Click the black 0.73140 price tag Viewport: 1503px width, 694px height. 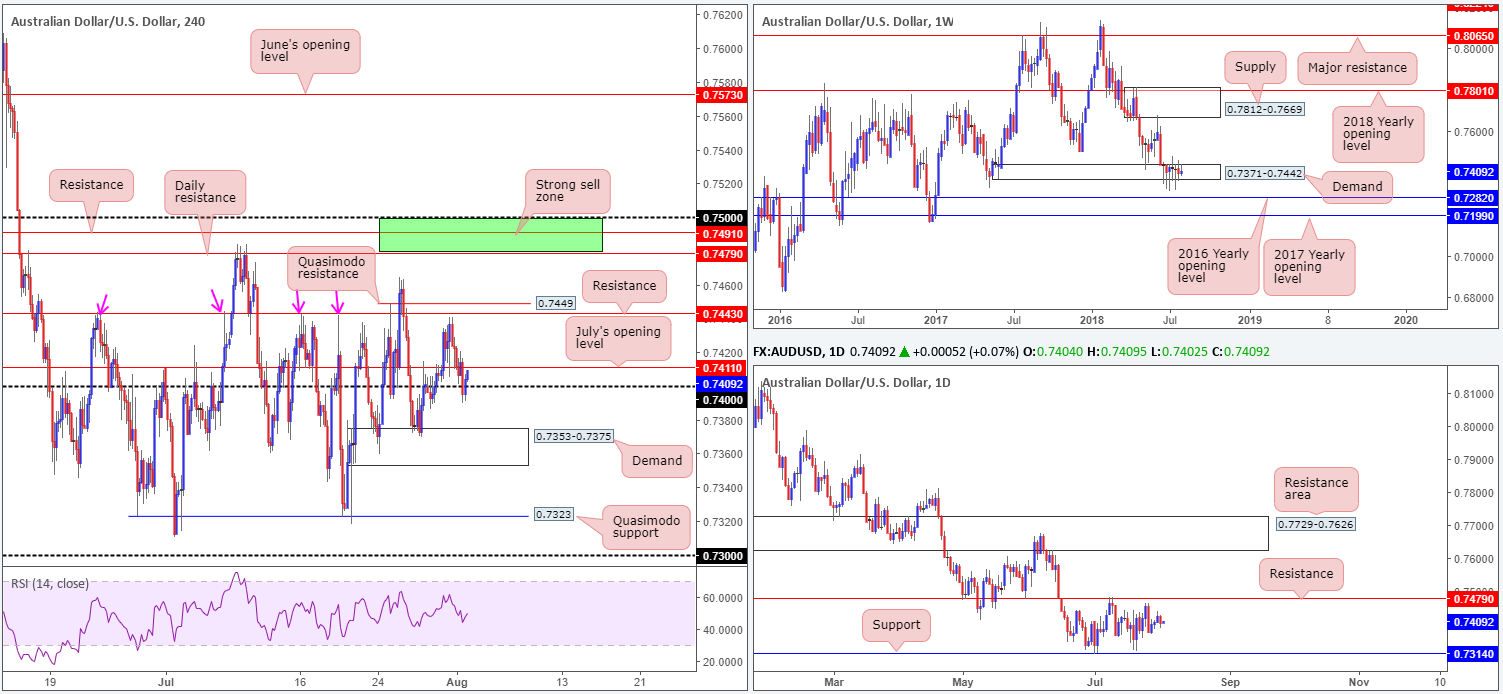(1475, 654)
